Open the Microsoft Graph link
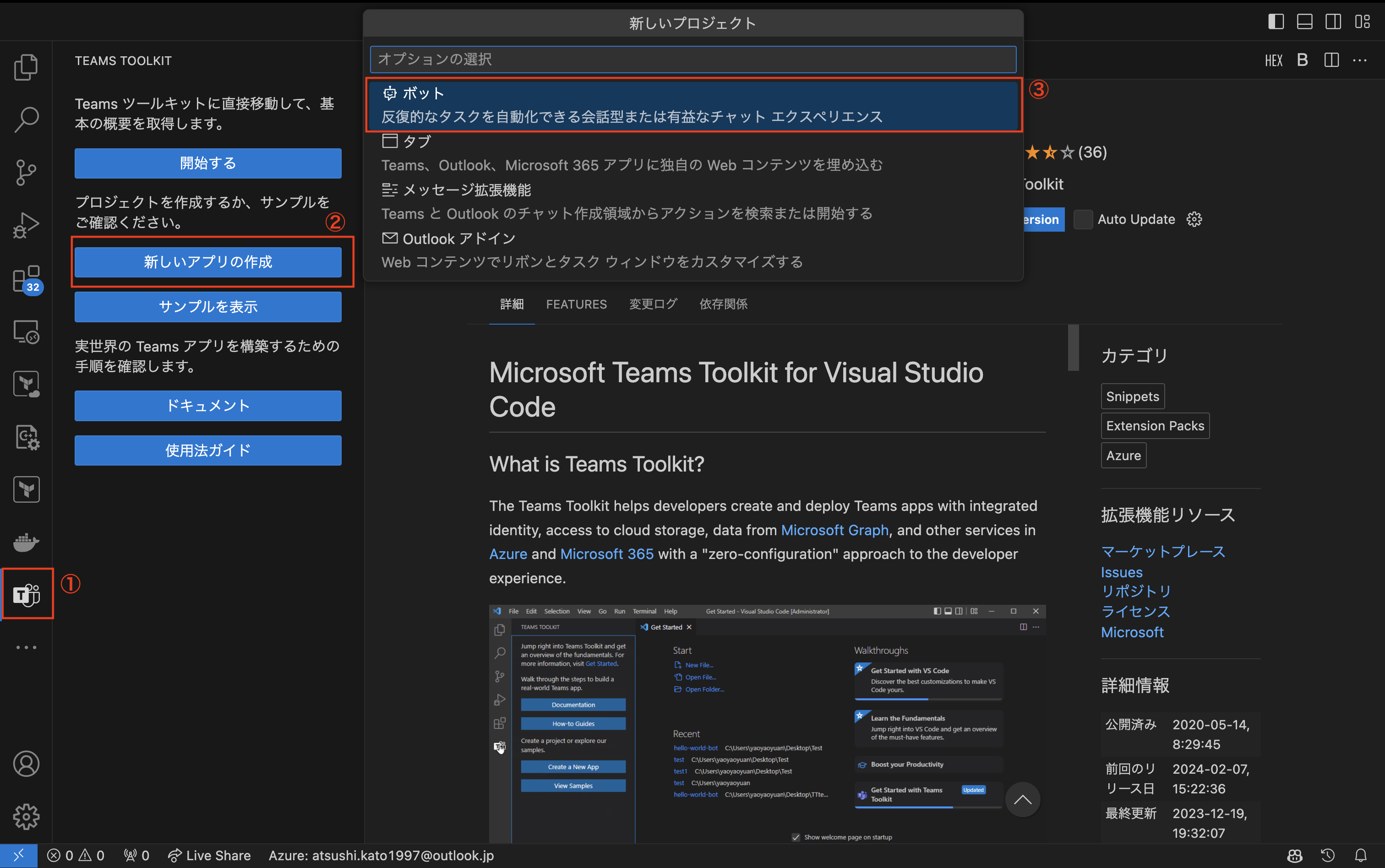This screenshot has width=1385, height=868. click(834, 530)
